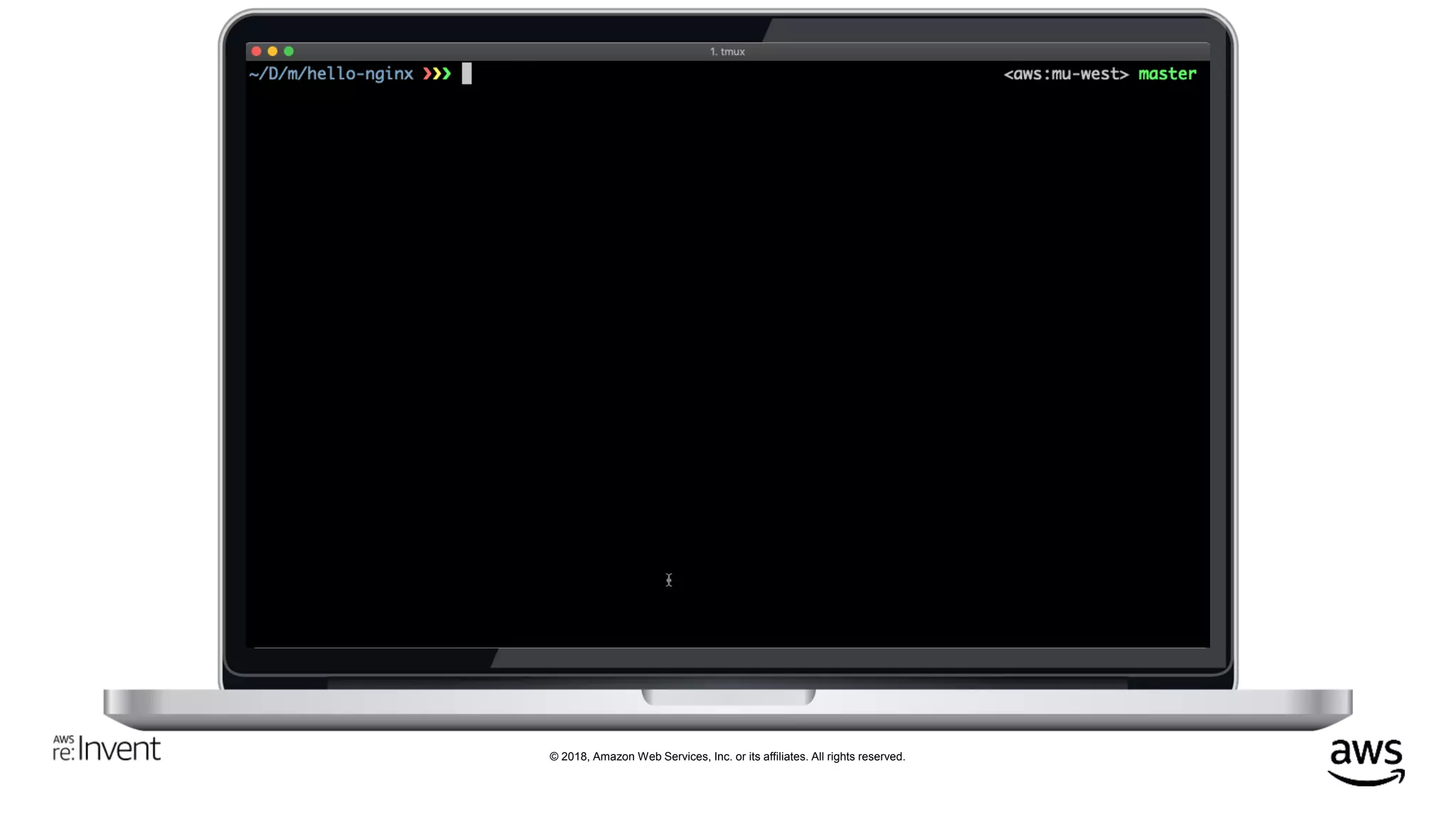Click 'All rights reserved.' footer text

tap(857, 756)
